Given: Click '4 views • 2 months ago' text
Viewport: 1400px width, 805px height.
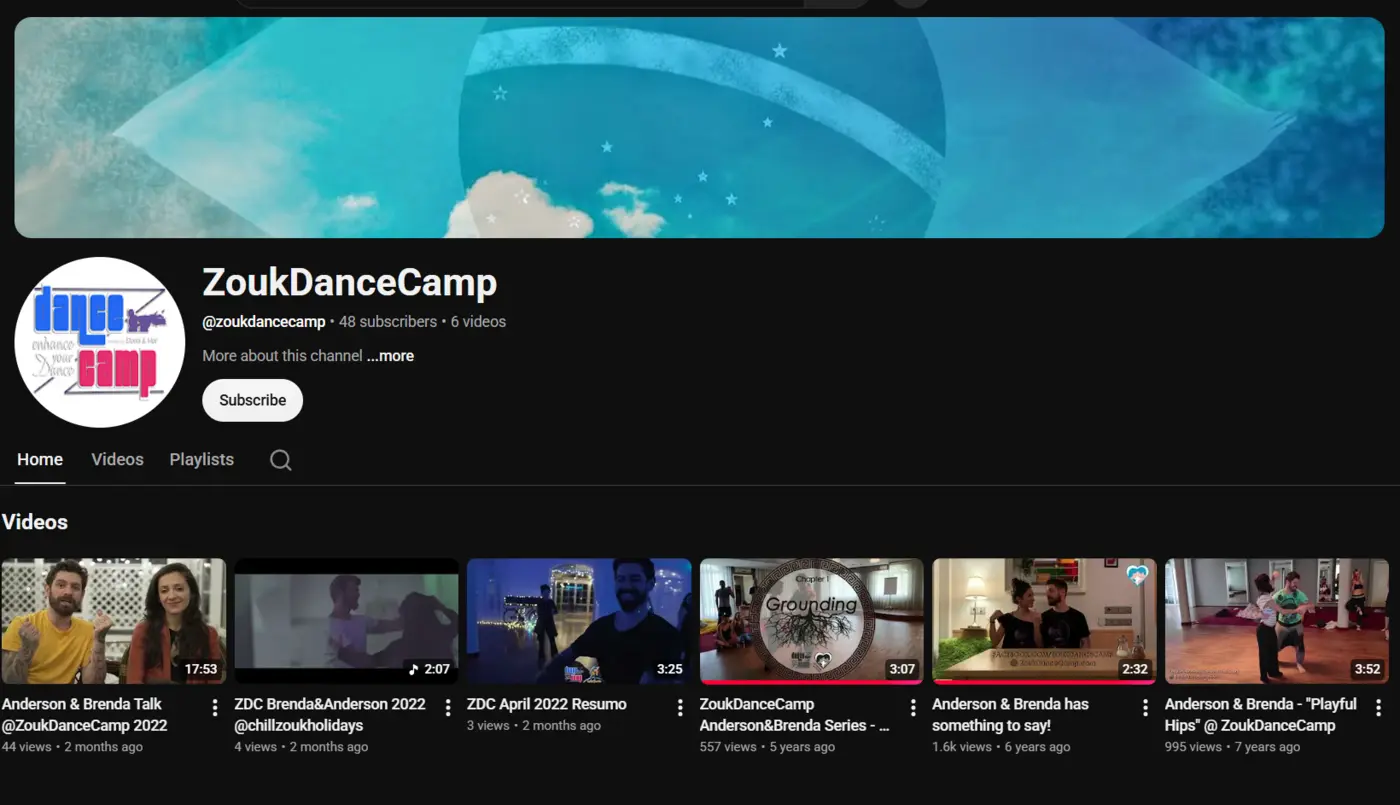Looking at the screenshot, I should click(301, 747).
